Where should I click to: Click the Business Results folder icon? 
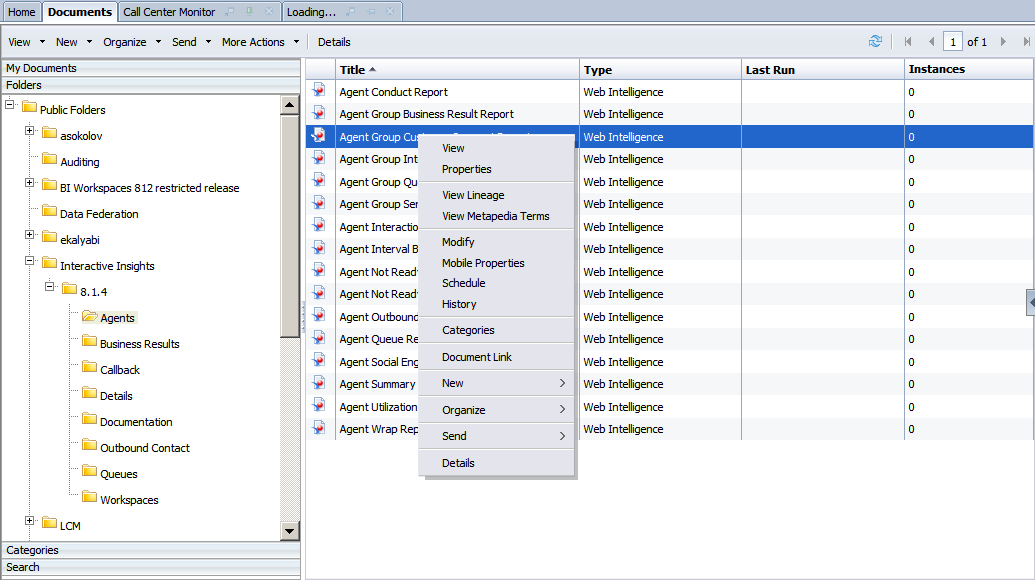[x=89, y=343]
